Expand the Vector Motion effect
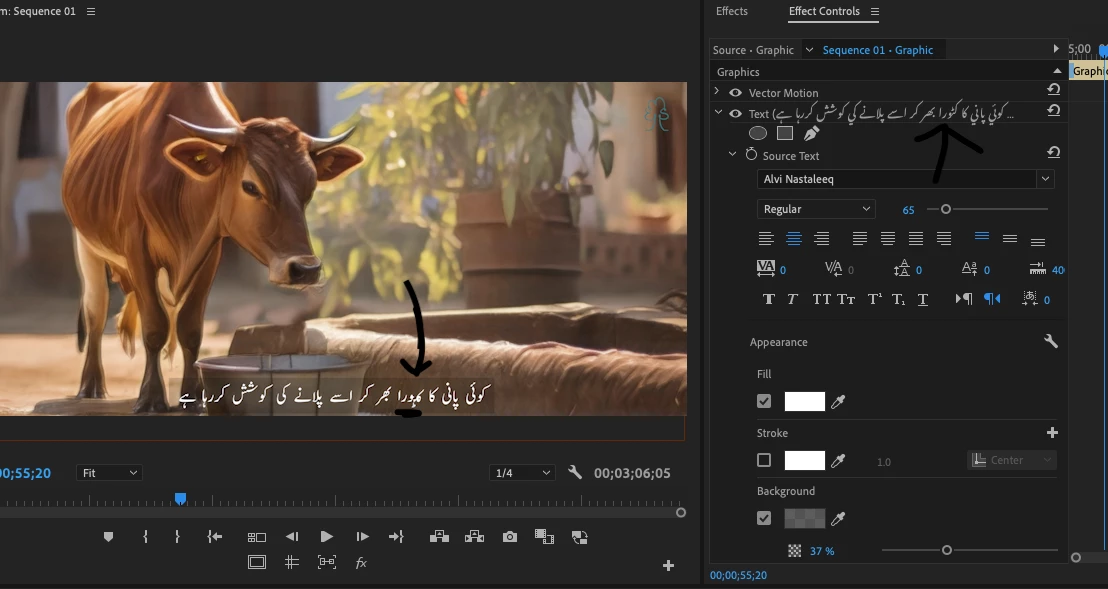This screenshot has width=1108, height=589. click(x=717, y=92)
